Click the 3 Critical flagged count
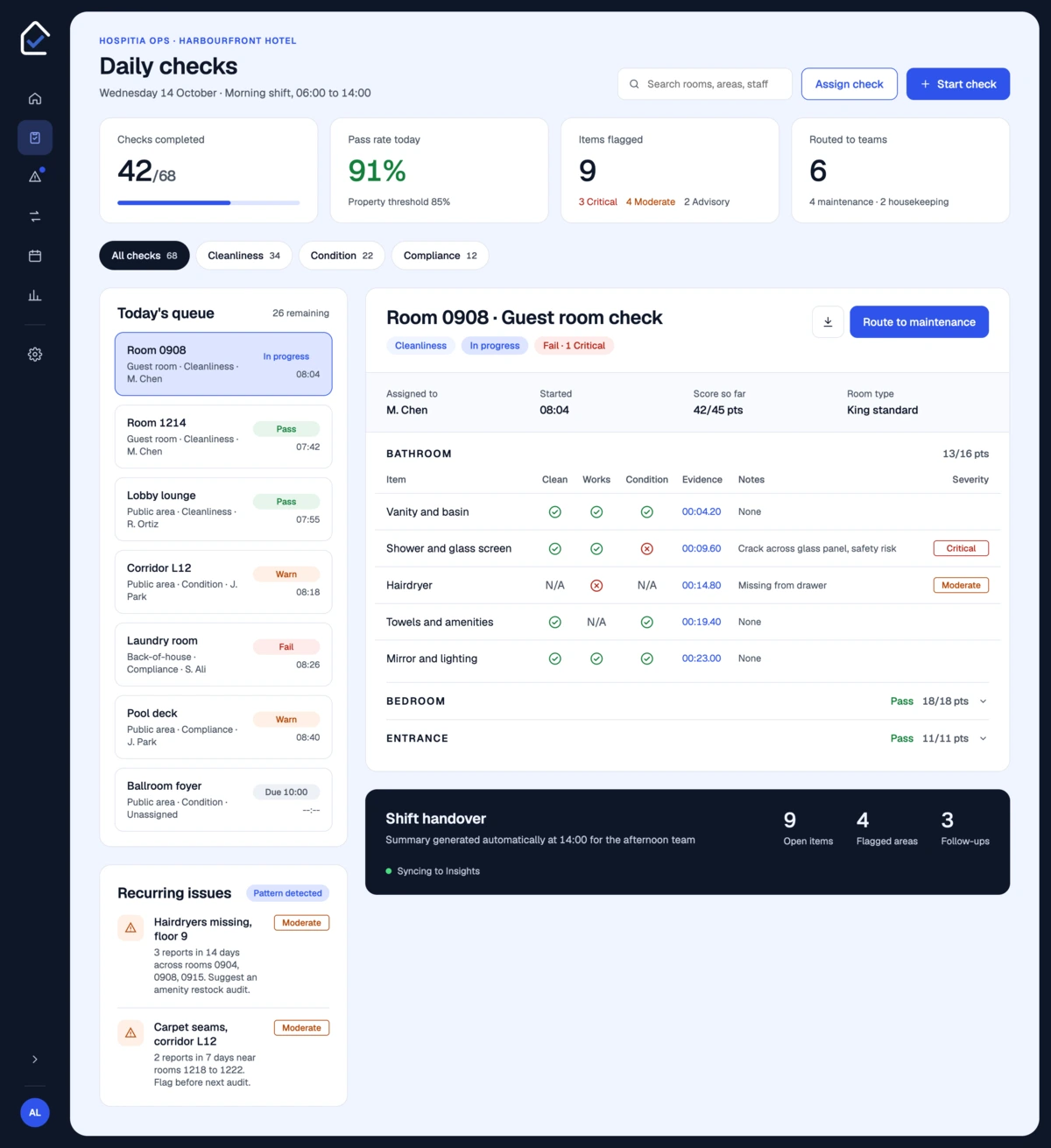The height and width of the screenshot is (1148, 1051). coord(597,202)
